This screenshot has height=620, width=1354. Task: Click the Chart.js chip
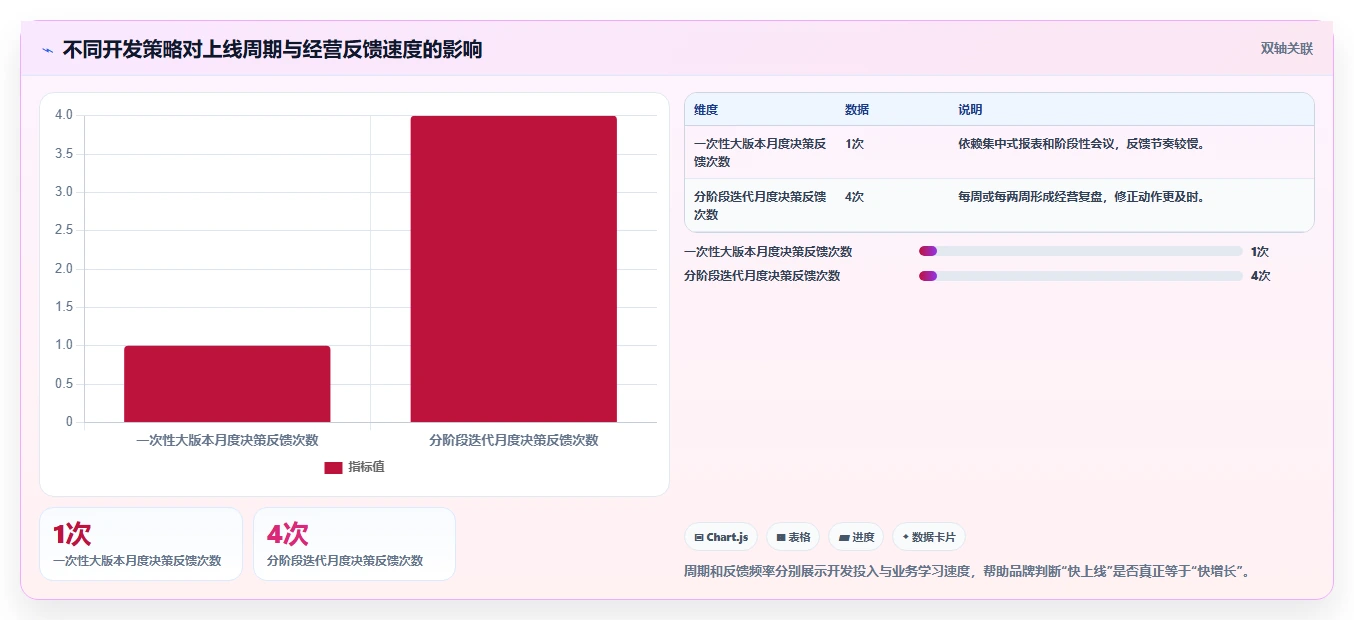[721, 537]
